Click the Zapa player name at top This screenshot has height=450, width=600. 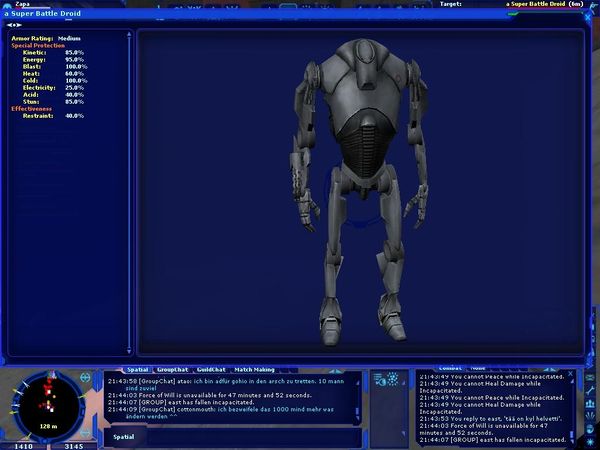pos(21,4)
